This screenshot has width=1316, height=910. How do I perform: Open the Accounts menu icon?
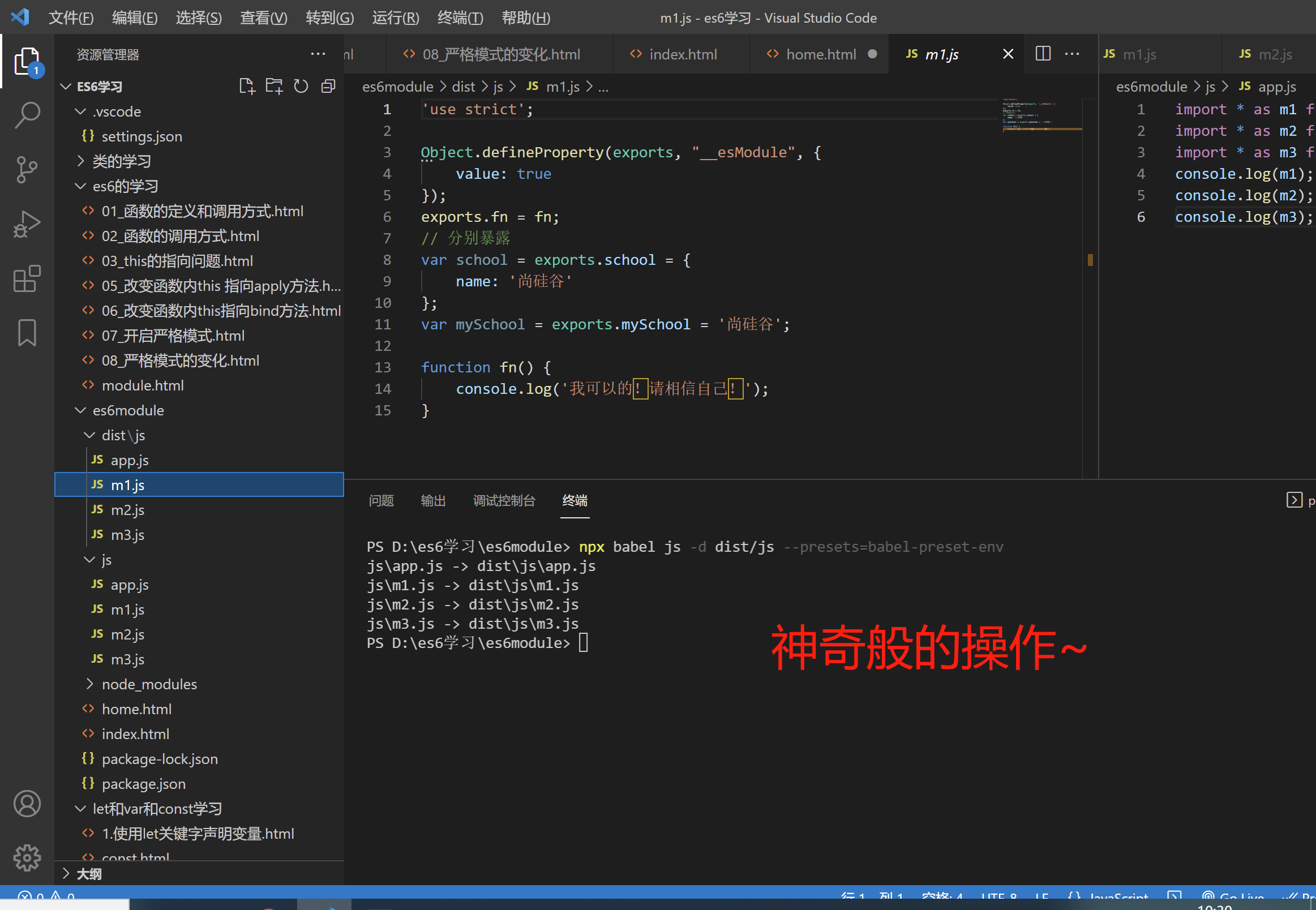point(27,804)
